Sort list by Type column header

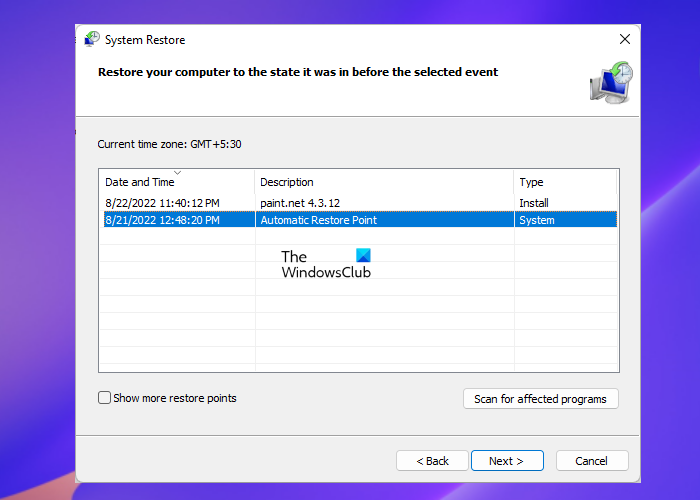531,182
